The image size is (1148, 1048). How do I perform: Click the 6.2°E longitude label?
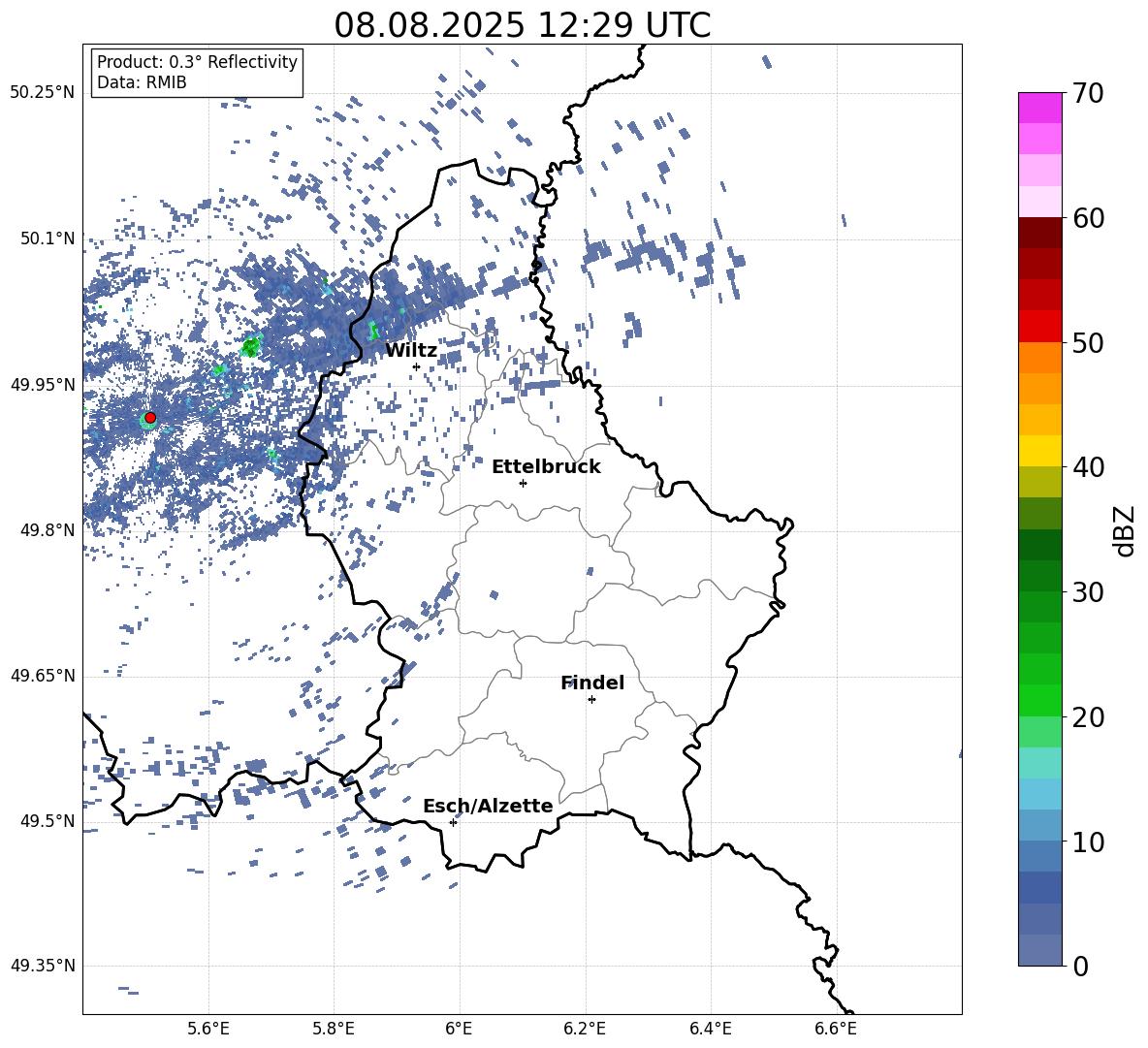[585, 1029]
